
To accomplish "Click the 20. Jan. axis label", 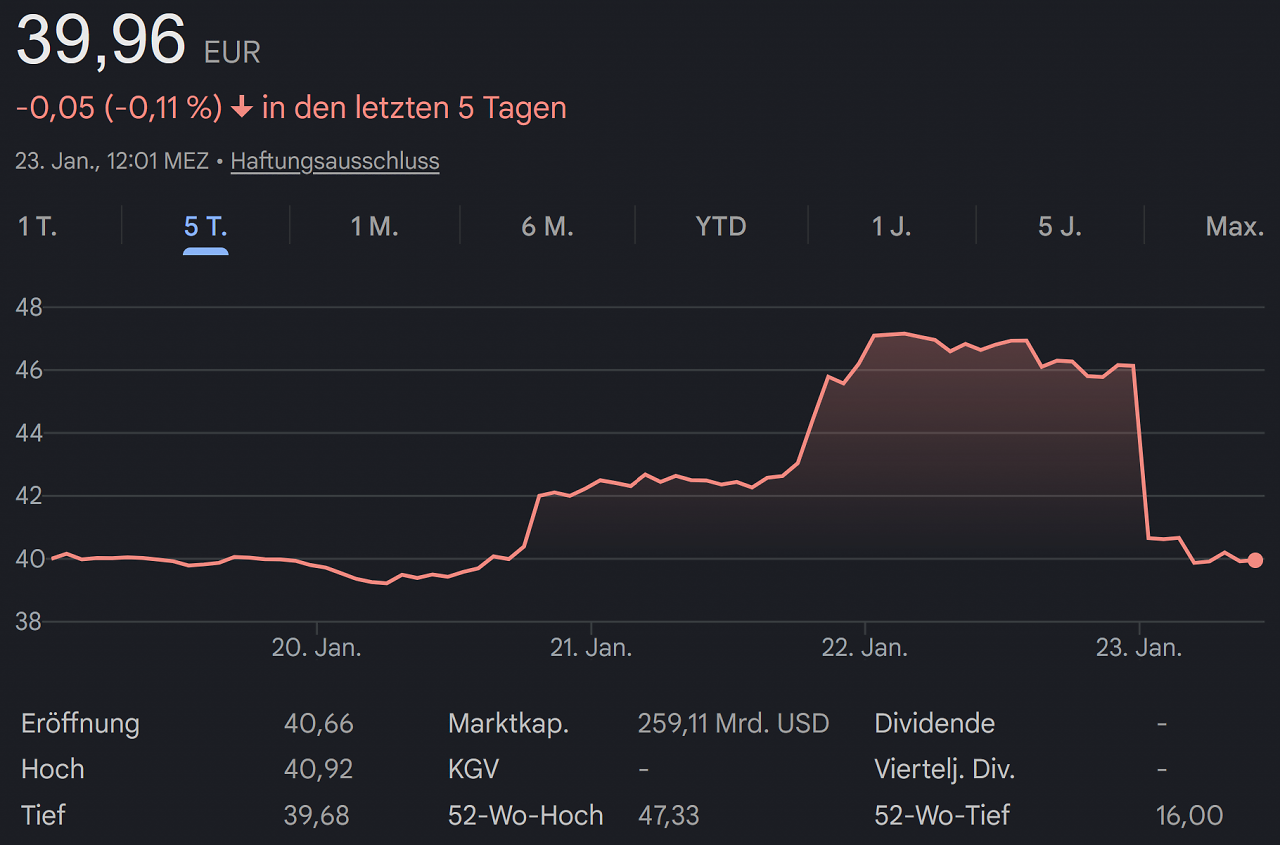I will point(317,648).
